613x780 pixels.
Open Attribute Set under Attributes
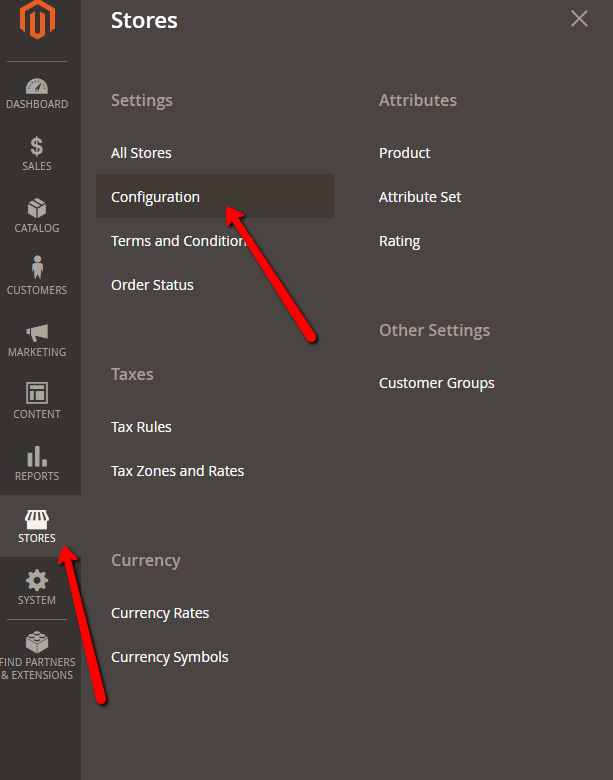(x=420, y=197)
